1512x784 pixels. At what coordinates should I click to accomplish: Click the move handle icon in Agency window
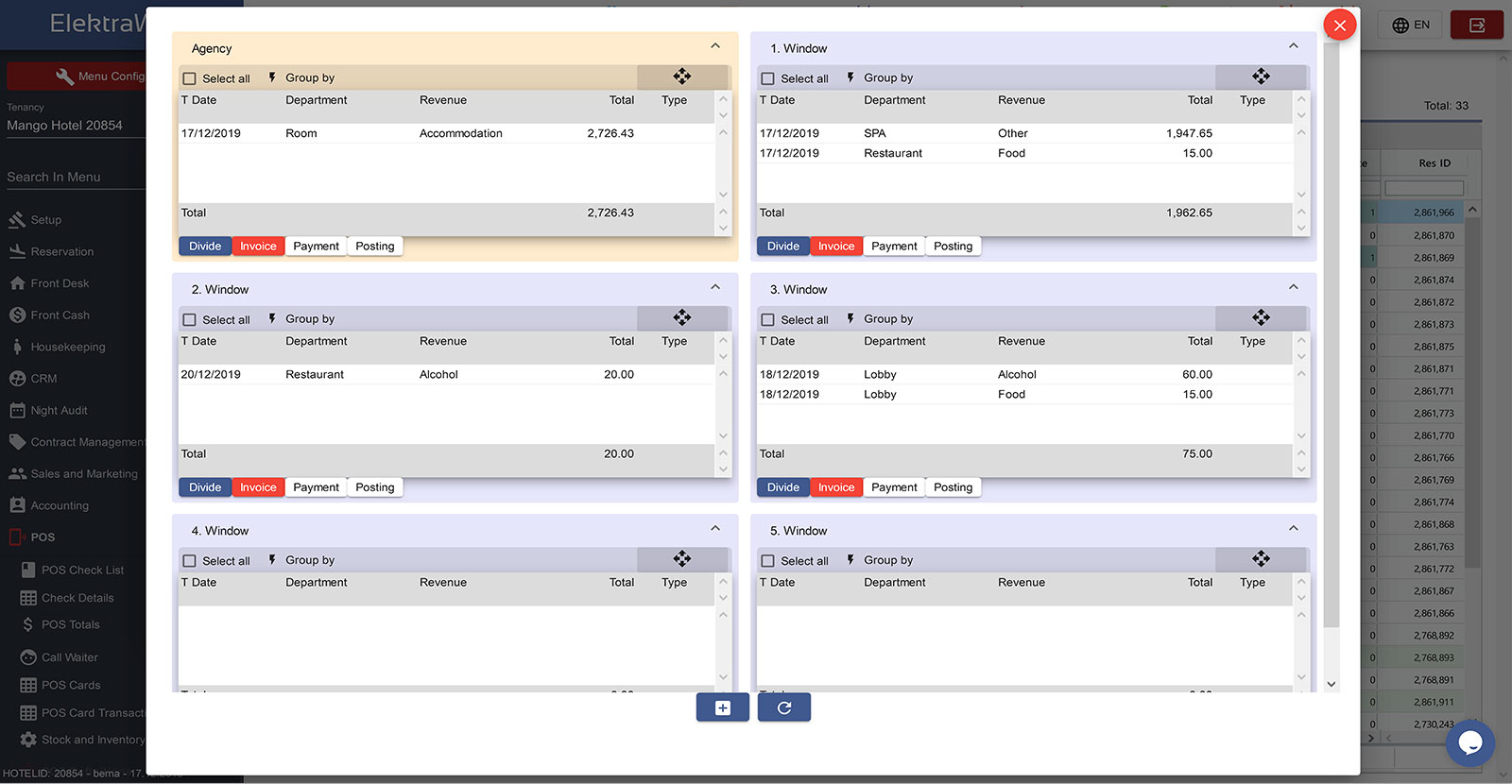tap(682, 77)
